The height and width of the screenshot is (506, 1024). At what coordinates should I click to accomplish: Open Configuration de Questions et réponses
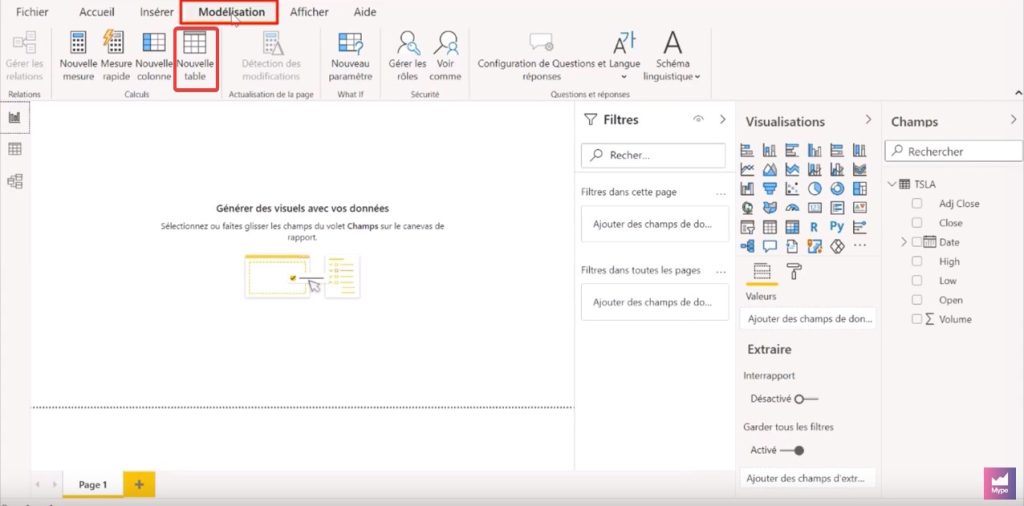(x=542, y=56)
